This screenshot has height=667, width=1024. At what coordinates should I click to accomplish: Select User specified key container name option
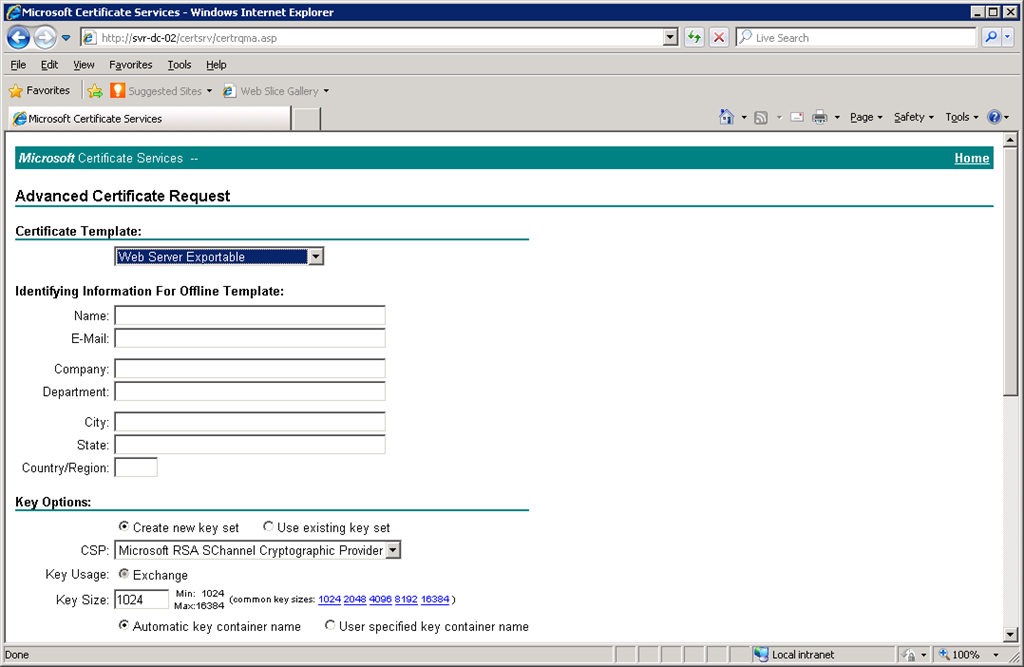coord(330,625)
